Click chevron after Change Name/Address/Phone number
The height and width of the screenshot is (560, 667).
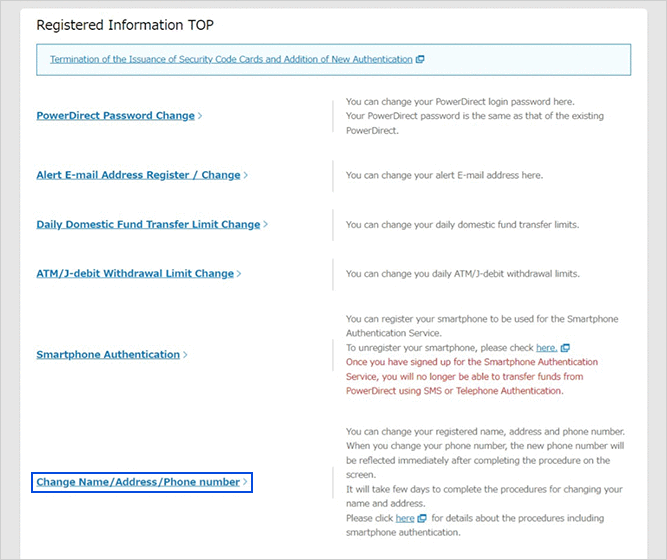[x=245, y=482]
